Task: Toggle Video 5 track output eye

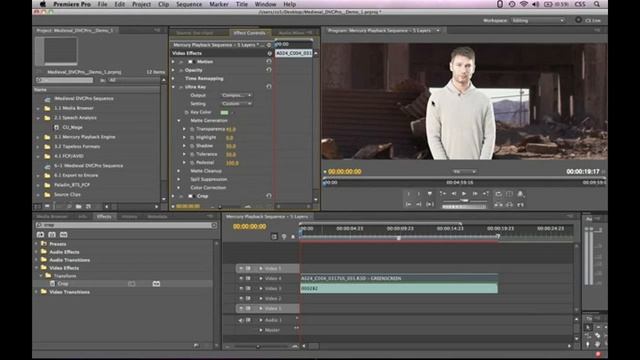Action: (x=241, y=269)
